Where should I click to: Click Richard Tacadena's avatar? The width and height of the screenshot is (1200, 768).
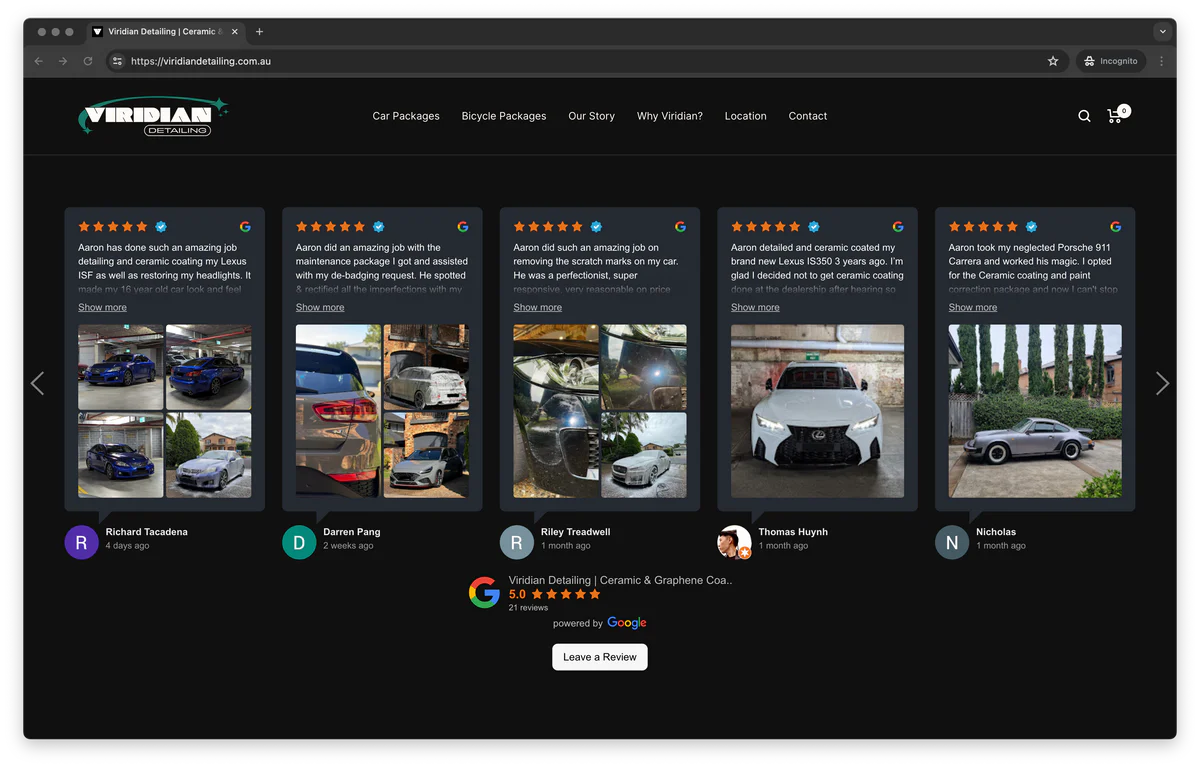click(82, 543)
